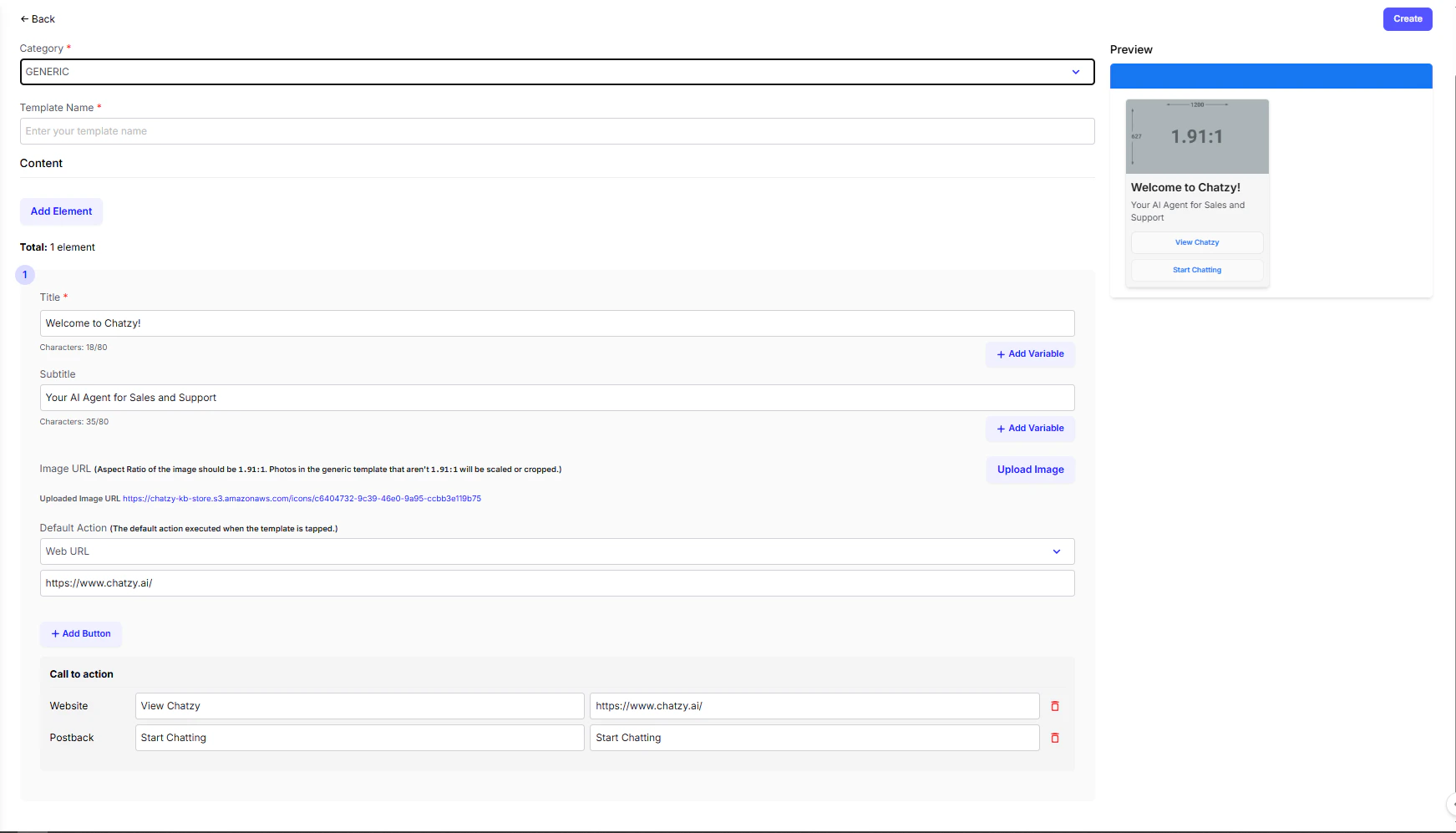Click the preview subtitle 'Your AI Agent for Sales and Support'
Image resolution: width=1456 pixels, height=833 pixels.
[x=1188, y=211]
